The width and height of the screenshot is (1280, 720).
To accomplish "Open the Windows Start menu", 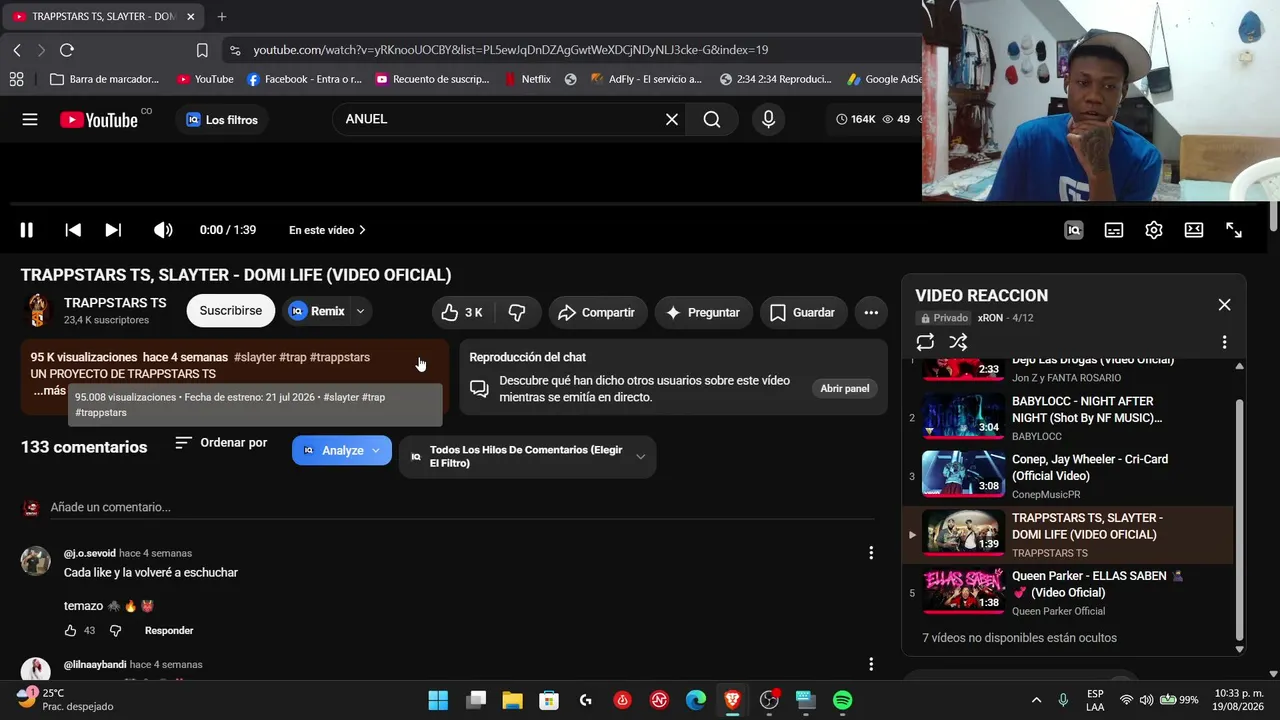I will click(438, 700).
